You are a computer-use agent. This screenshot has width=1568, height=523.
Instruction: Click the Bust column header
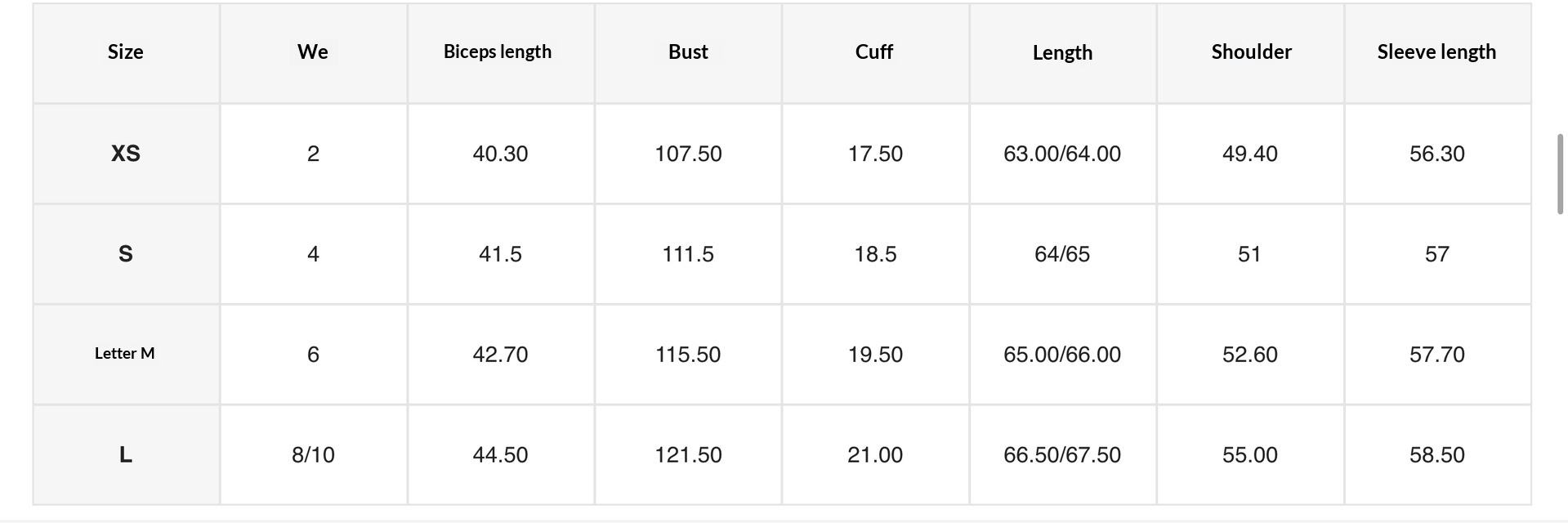[688, 52]
